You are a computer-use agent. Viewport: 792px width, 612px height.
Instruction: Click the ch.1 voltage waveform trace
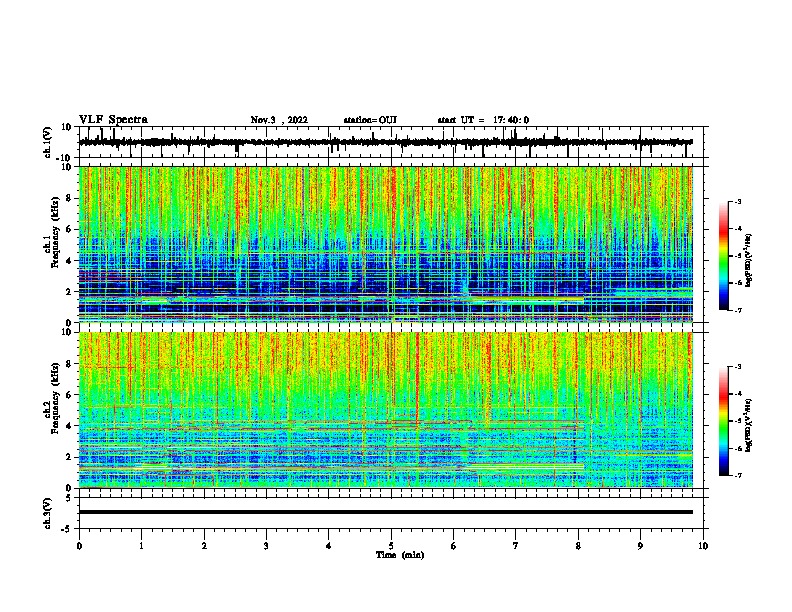pos(386,142)
